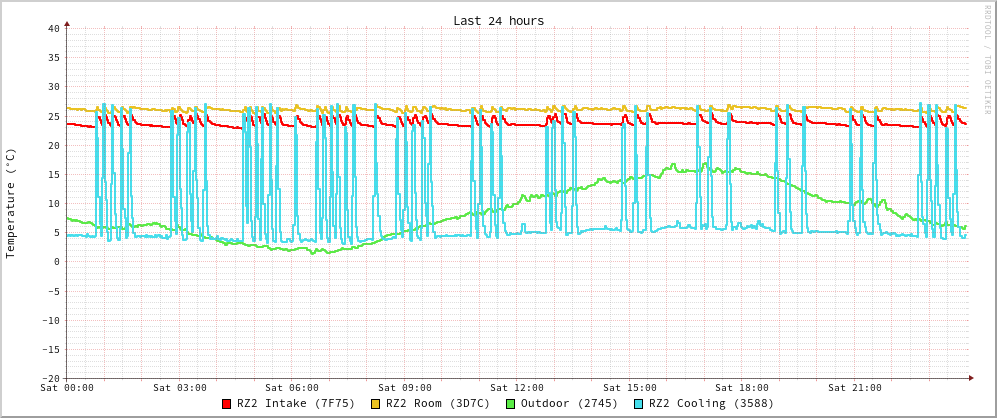Click the 'Last 24 hours' graph title
Screen dimensions: 997x418
click(498, 21)
